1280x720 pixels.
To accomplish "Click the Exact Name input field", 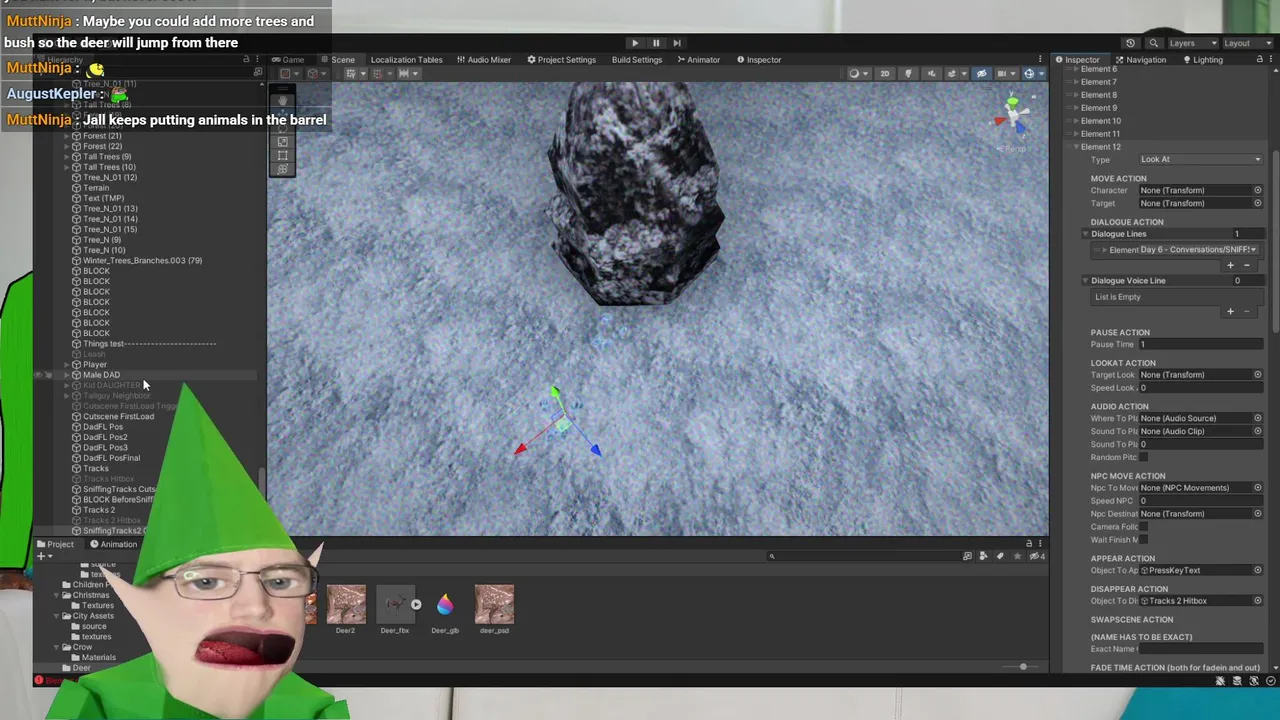I will [x=1201, y=649].
